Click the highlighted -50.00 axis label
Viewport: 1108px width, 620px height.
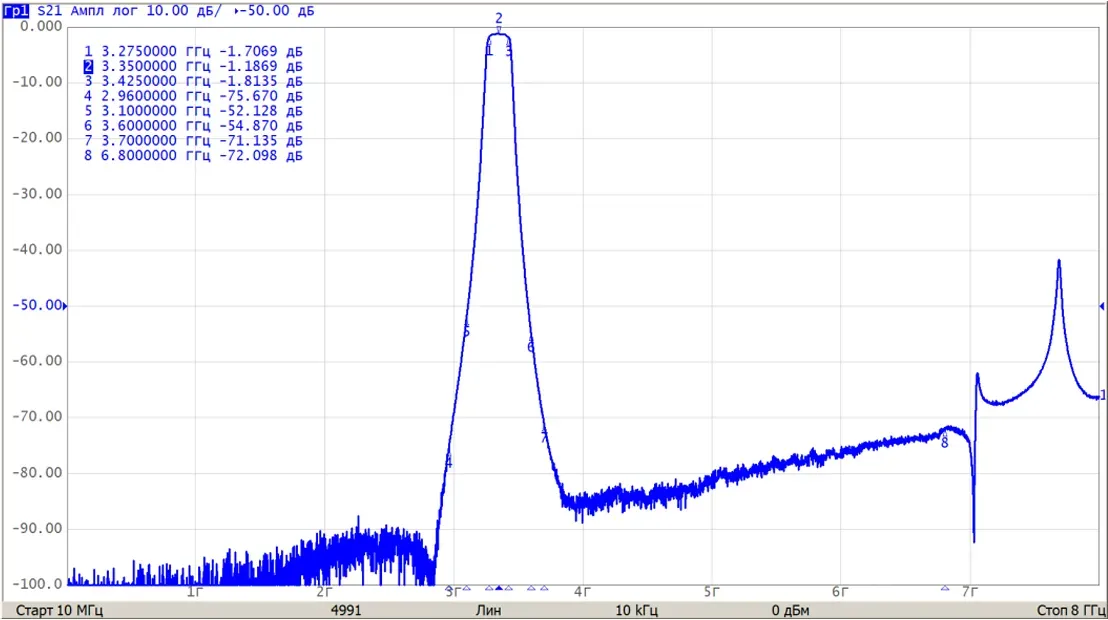pyautogui.click(x=37, y=305)
